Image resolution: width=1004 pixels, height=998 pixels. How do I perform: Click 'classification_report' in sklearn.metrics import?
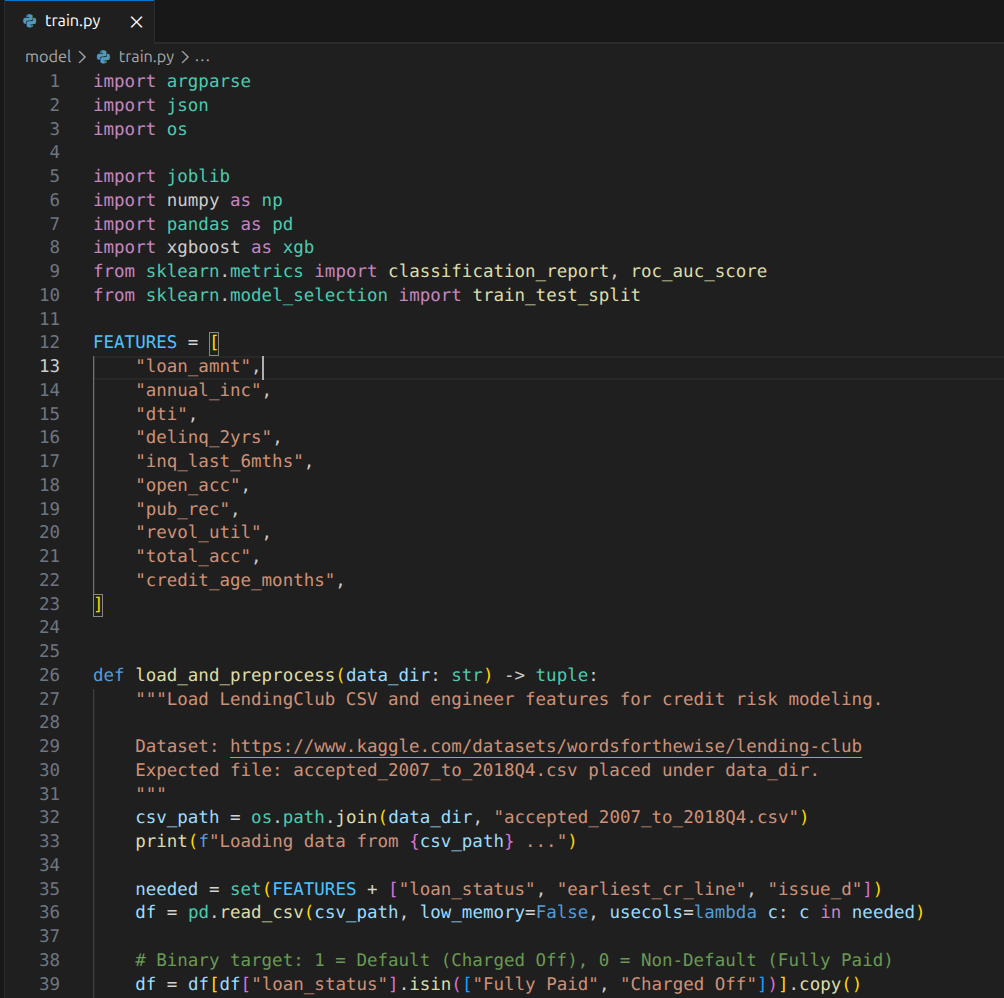click(498, 271)
